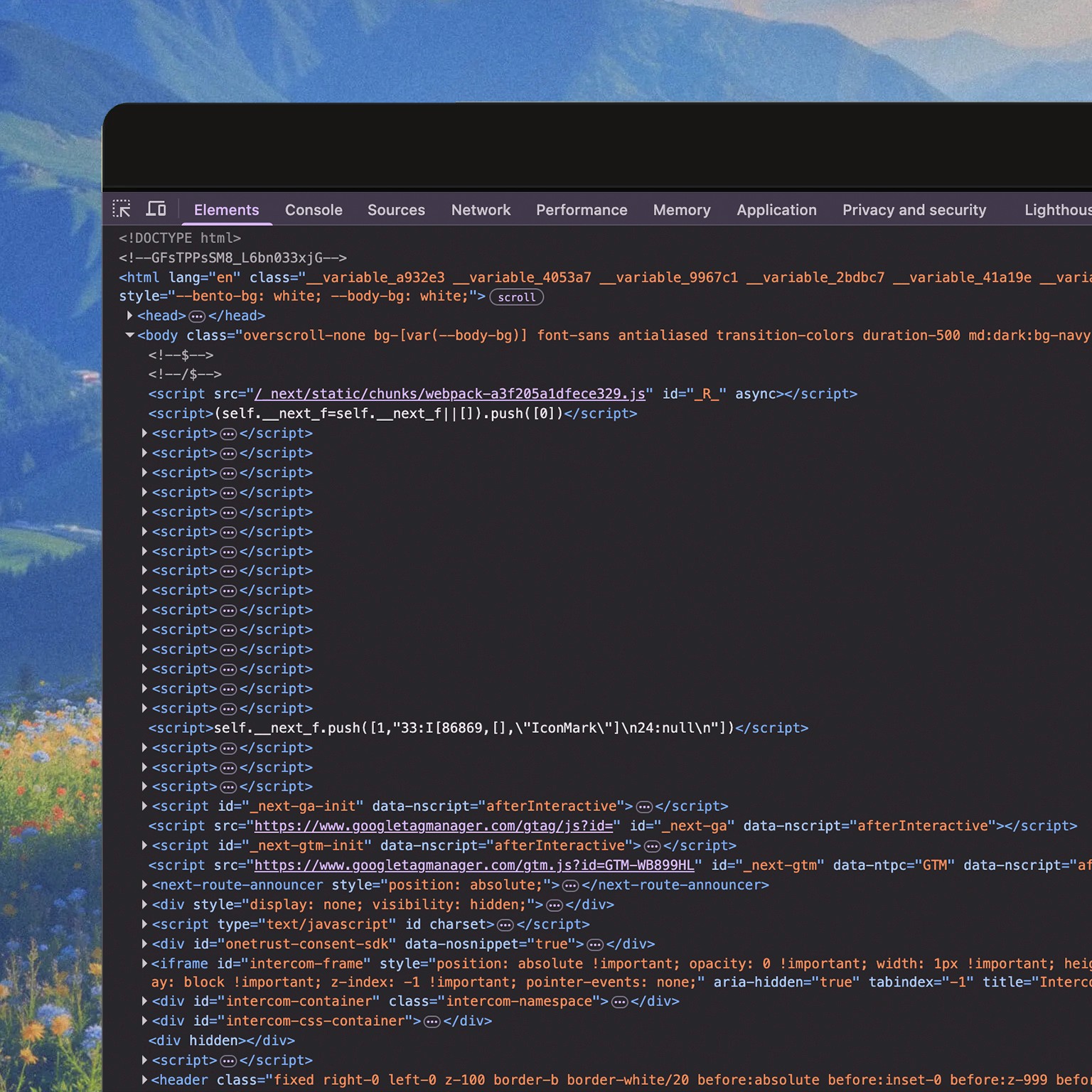Switch to the Sources tab
Viewport: 1092px width, 1092px height.
tap(396, 210)
